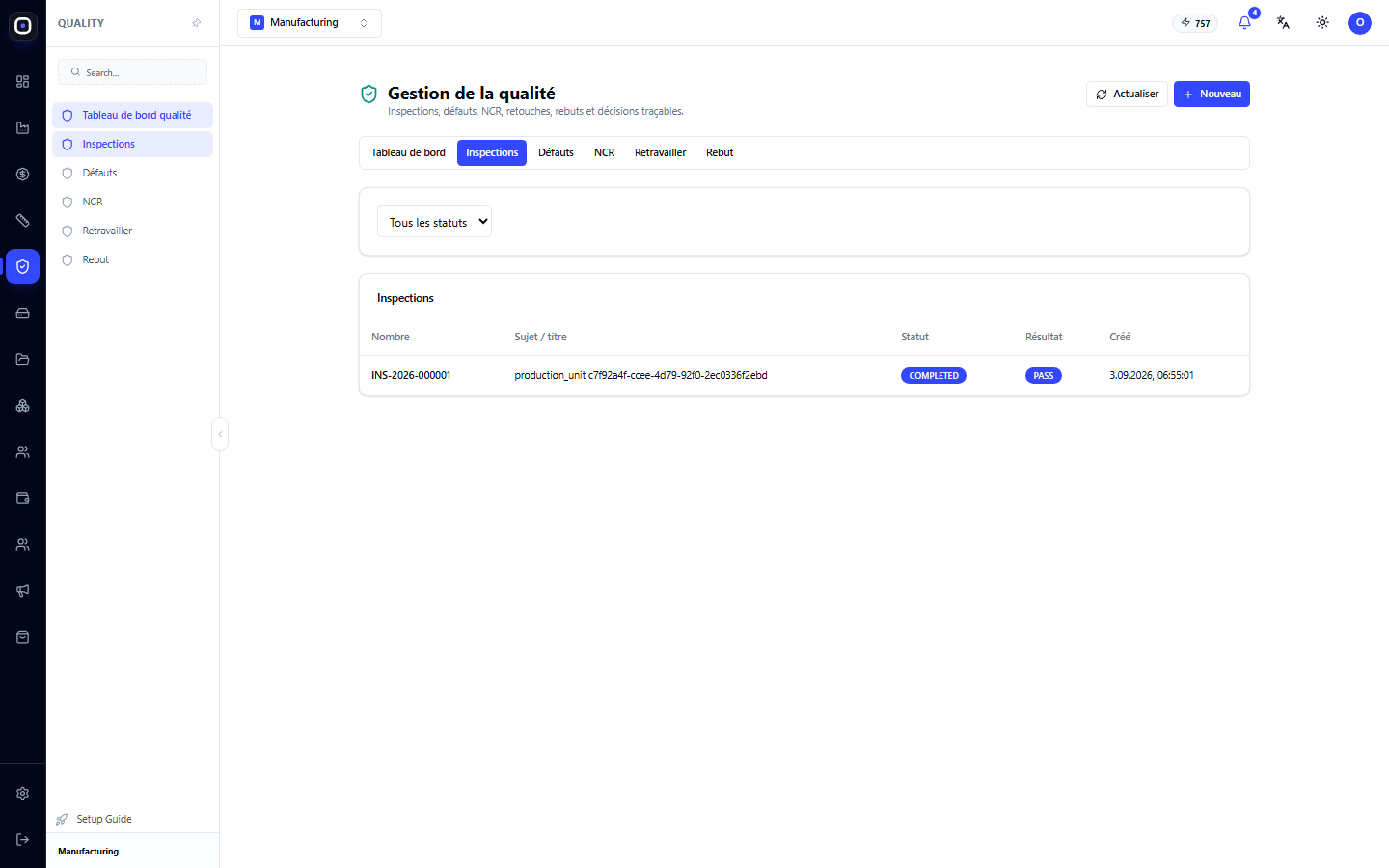Click the Actualiser button
The image size is (1389, 868).
pos(1127,95)
